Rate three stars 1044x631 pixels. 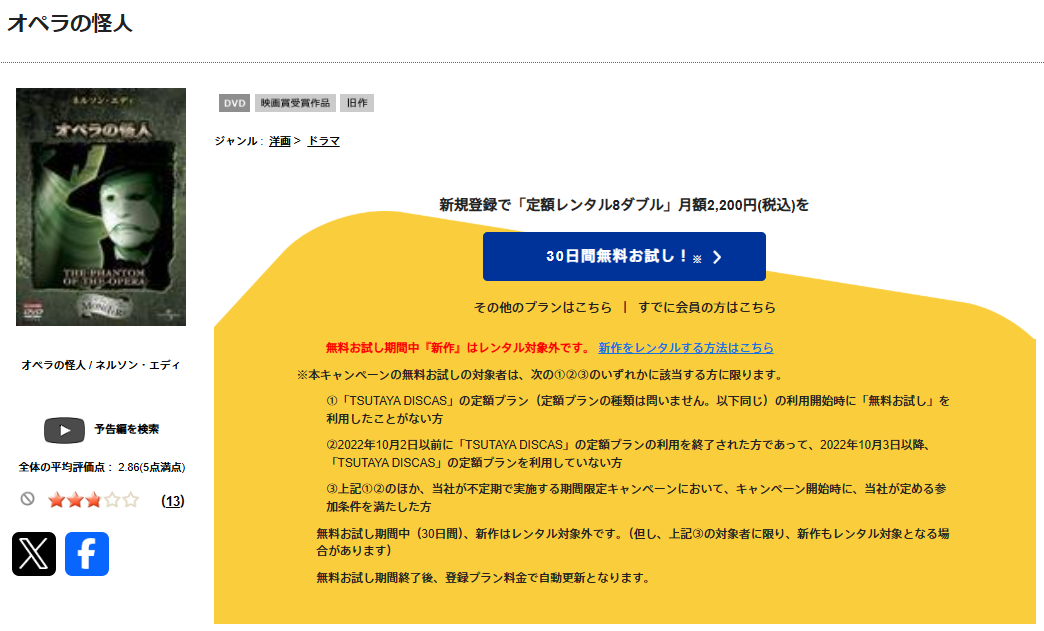coord(94,500)
